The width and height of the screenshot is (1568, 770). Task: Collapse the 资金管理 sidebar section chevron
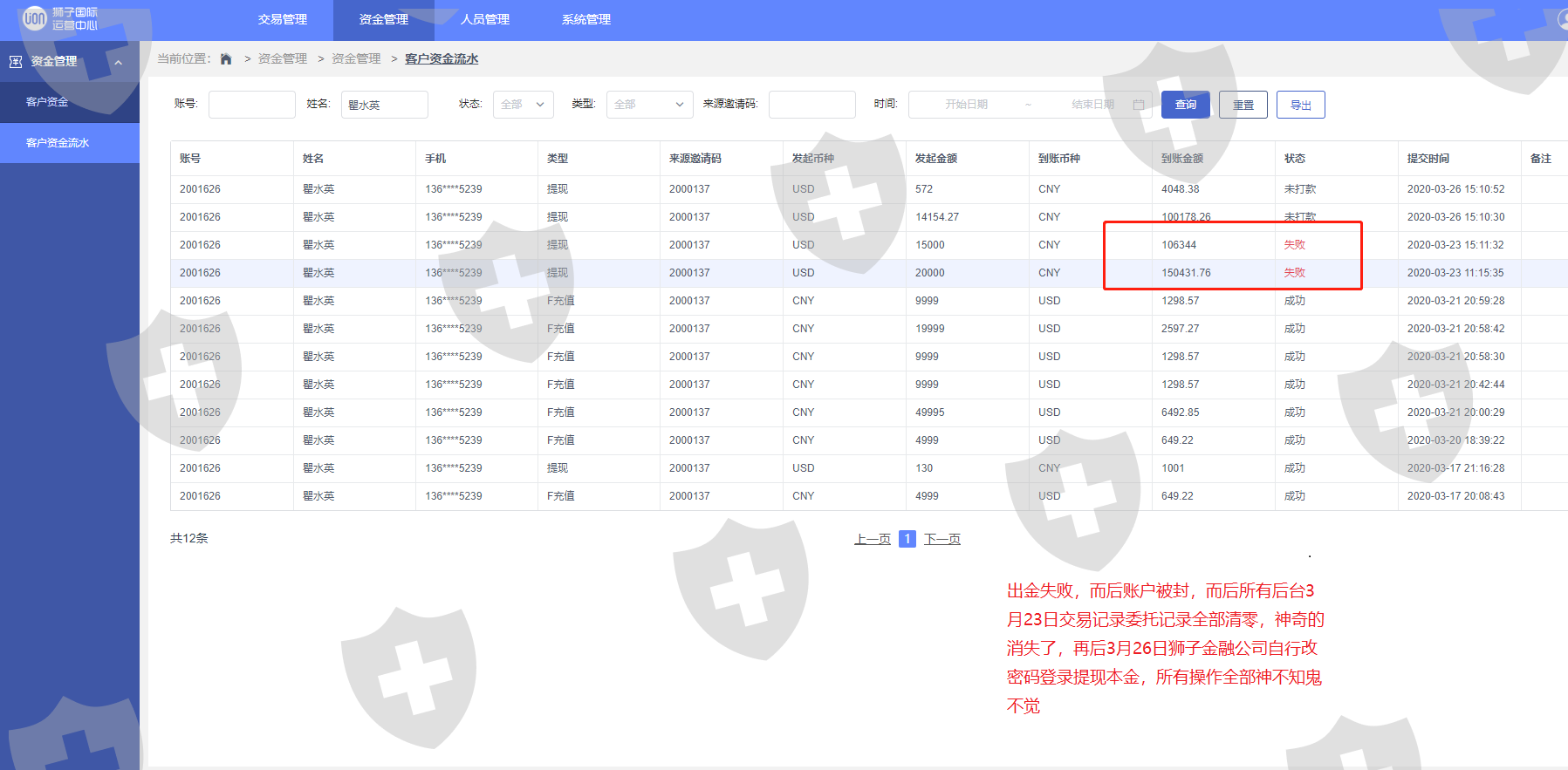119,62
